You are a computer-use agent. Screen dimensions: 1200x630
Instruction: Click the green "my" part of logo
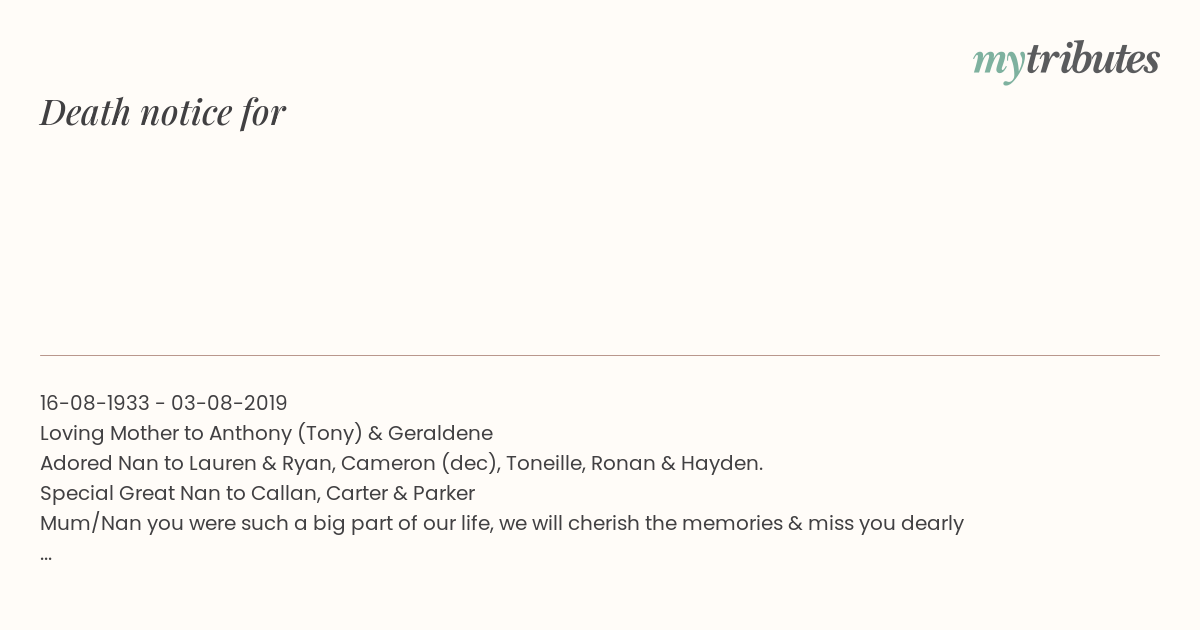tap(999, 65)
